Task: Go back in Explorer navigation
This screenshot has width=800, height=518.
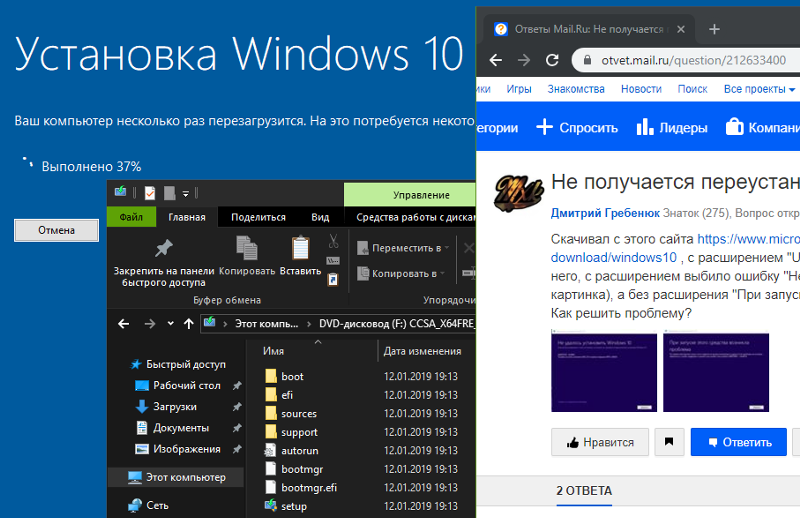Action: pyautogui.click(x=123, y=324)
